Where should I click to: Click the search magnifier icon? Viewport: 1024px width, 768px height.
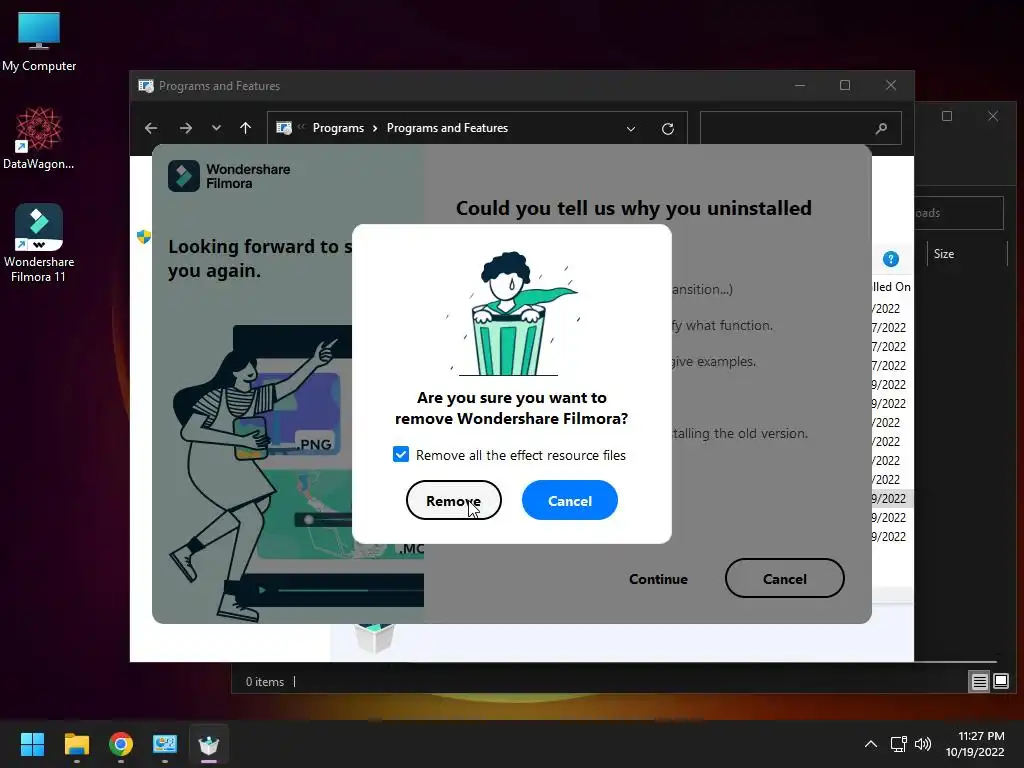pos(882,128)
